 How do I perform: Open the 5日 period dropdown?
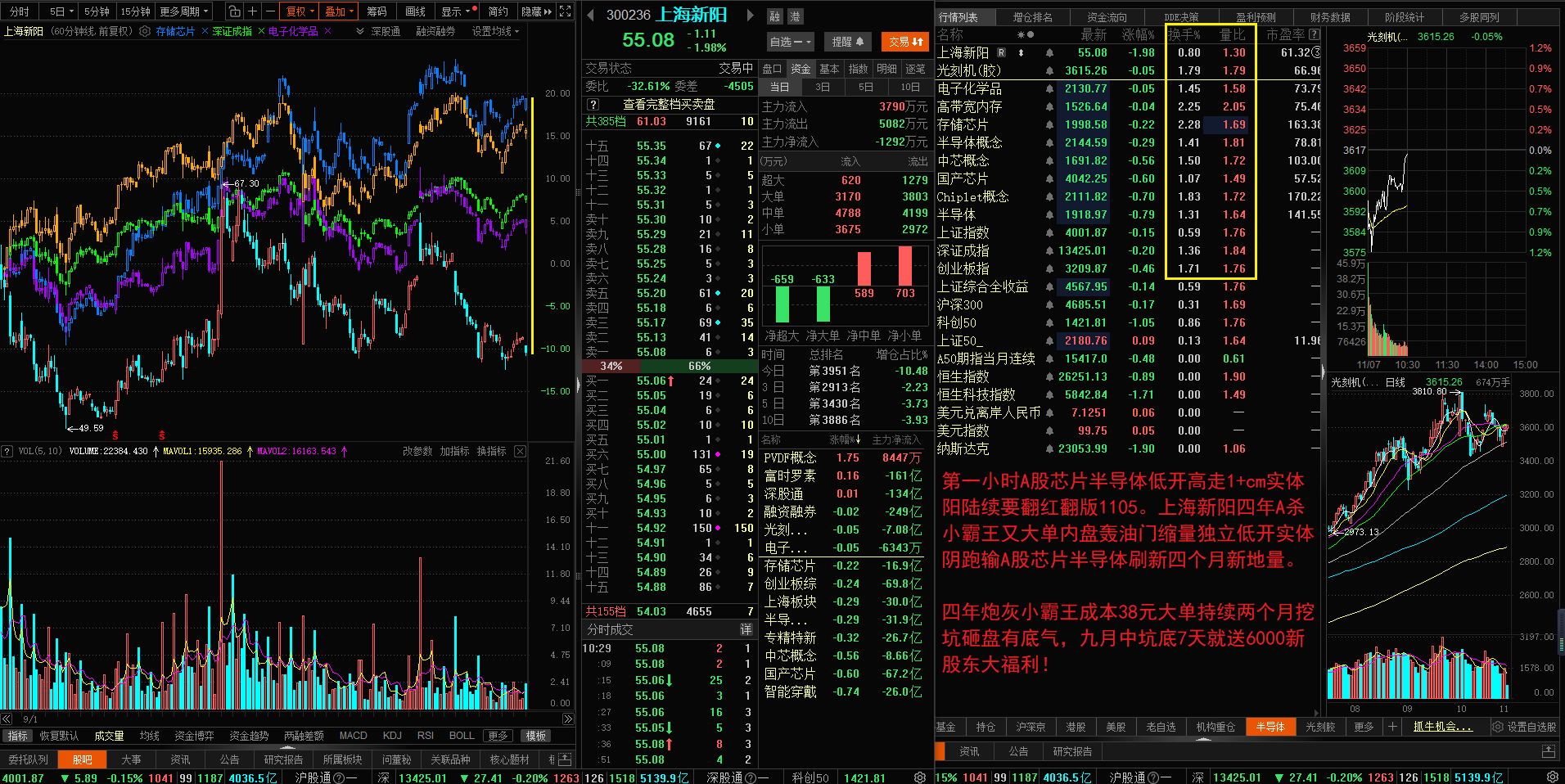coord(61,11)
